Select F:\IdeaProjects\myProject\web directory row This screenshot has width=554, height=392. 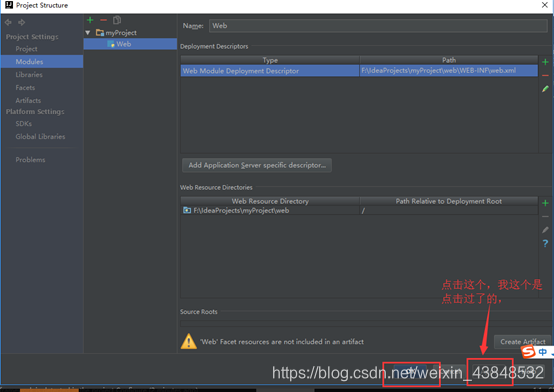[270, 210]
